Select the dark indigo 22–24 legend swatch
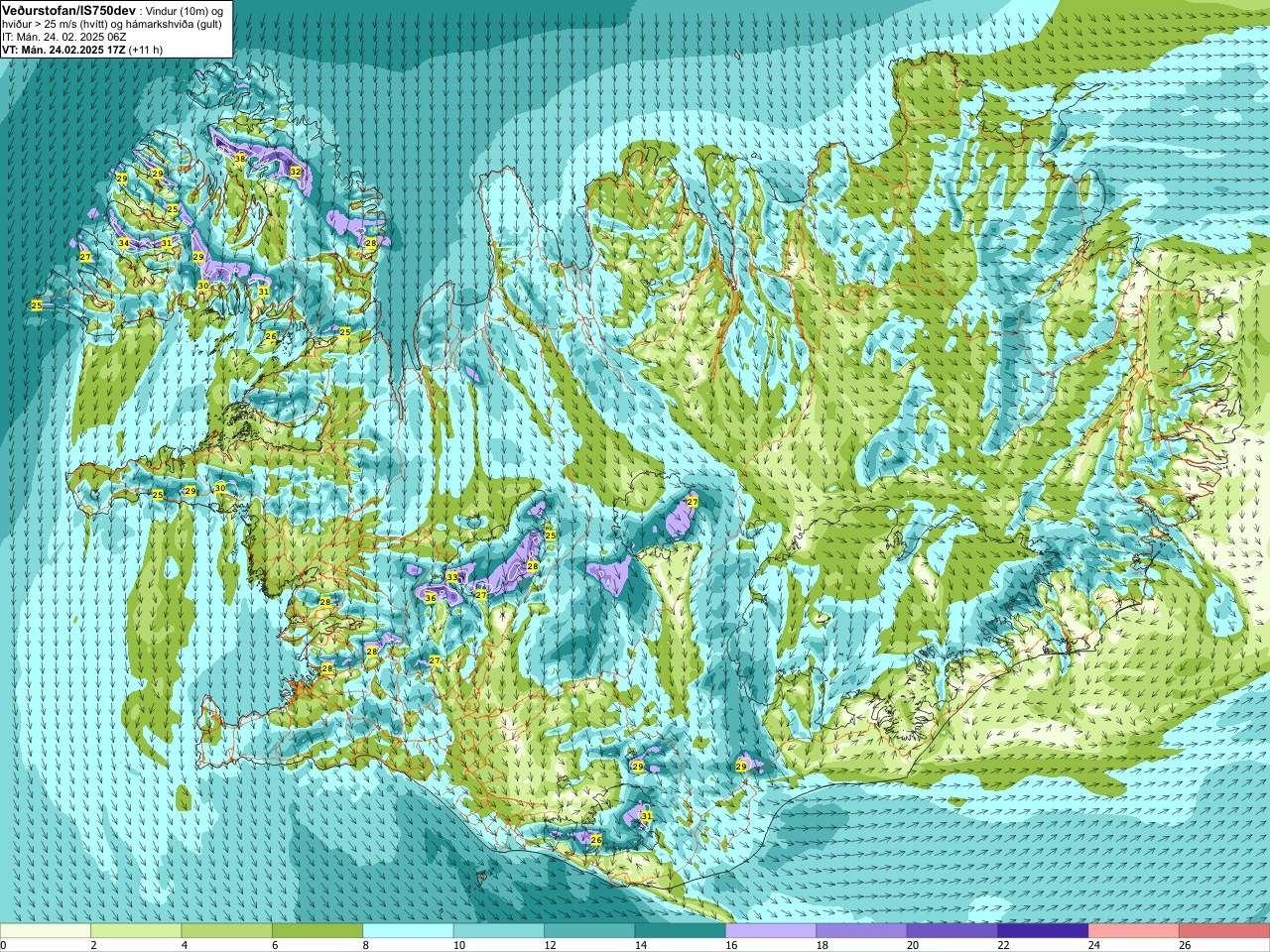 [1043, 931]
